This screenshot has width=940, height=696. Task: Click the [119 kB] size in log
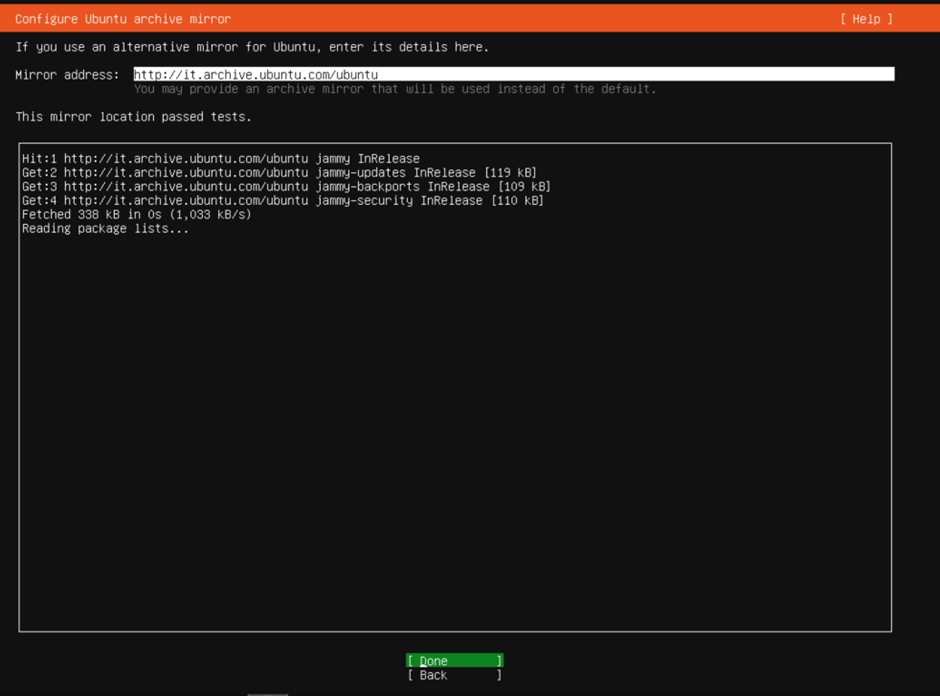coord(511,173)
